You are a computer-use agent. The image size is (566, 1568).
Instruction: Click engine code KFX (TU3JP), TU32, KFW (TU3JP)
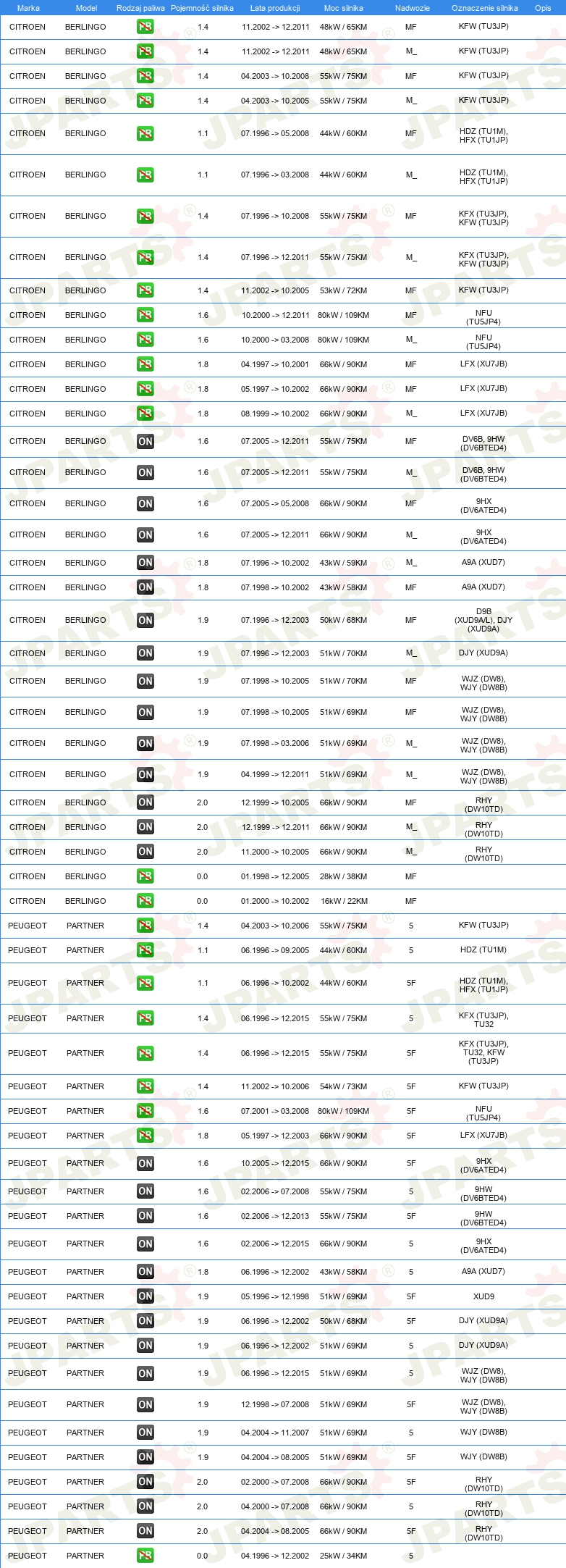(483, 1052)
